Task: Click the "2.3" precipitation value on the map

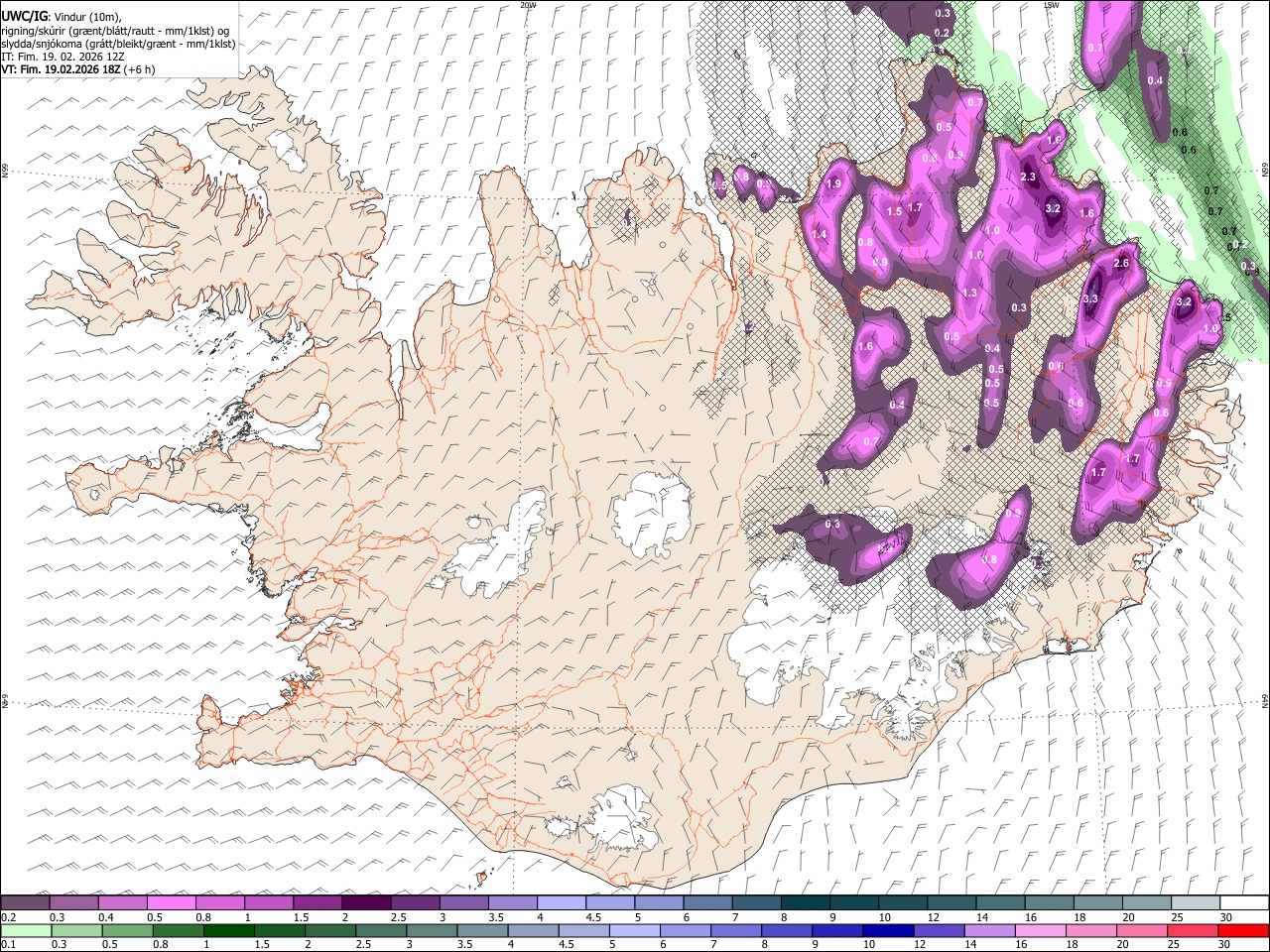Action: [1028, 178]
